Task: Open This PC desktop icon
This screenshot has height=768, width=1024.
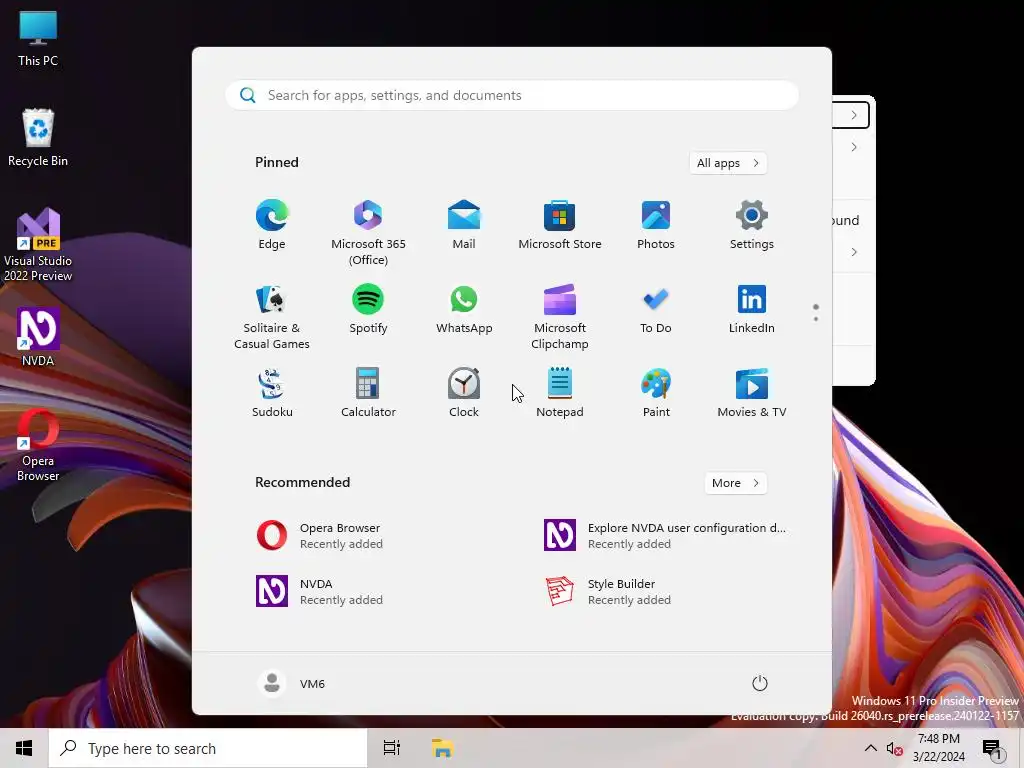Action: [38, 39]
